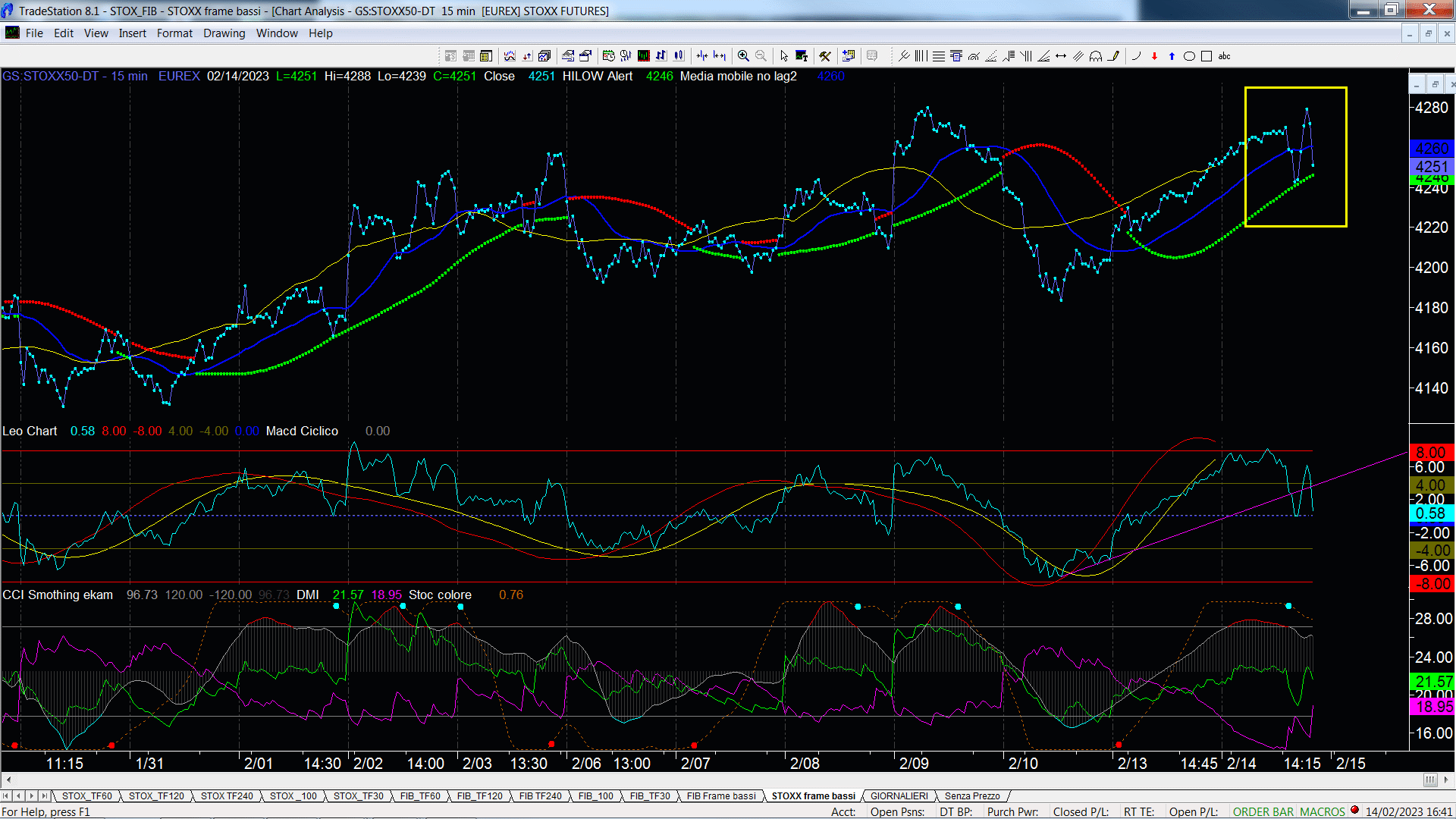Open the Window menu
The height and width of the screenshot is (819, 1456).
pos(277,33)
